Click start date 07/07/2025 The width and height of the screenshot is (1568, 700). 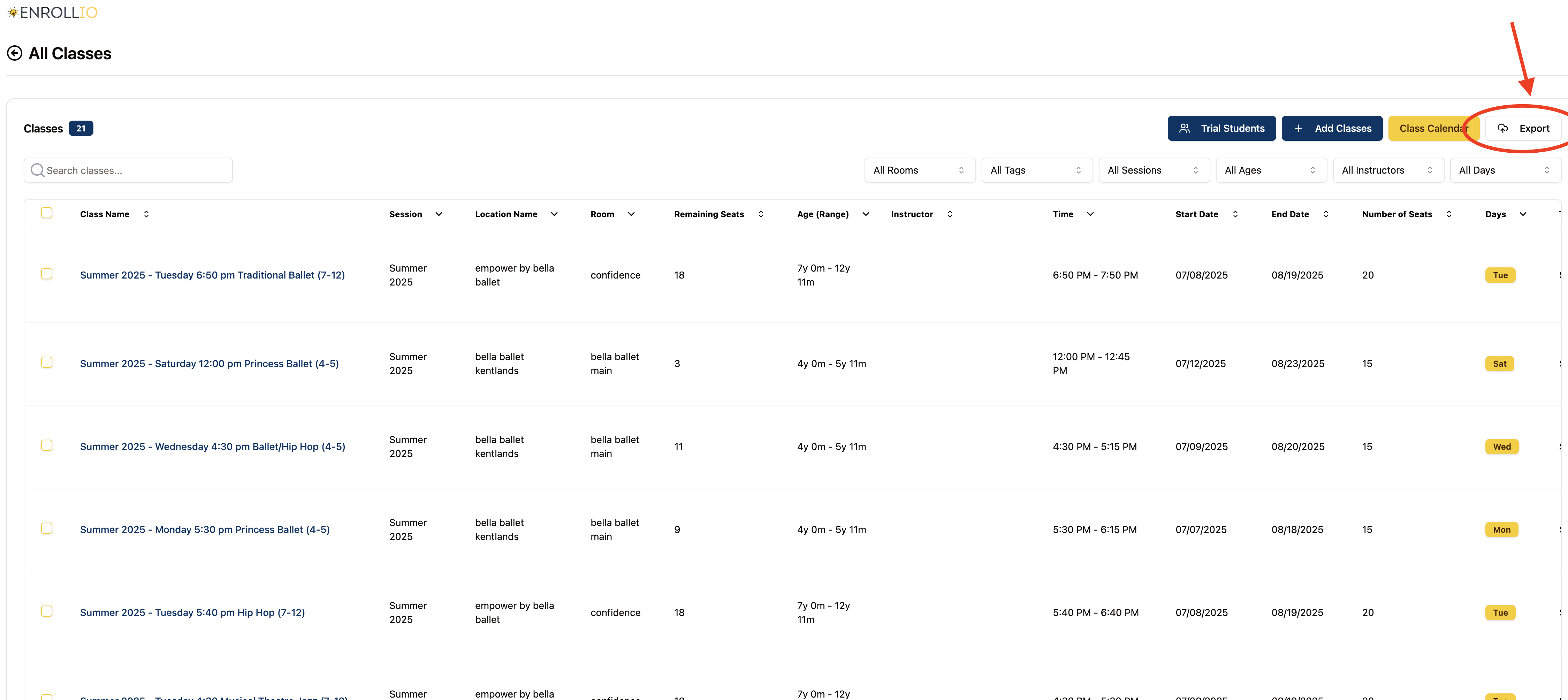coord(1200,530)
